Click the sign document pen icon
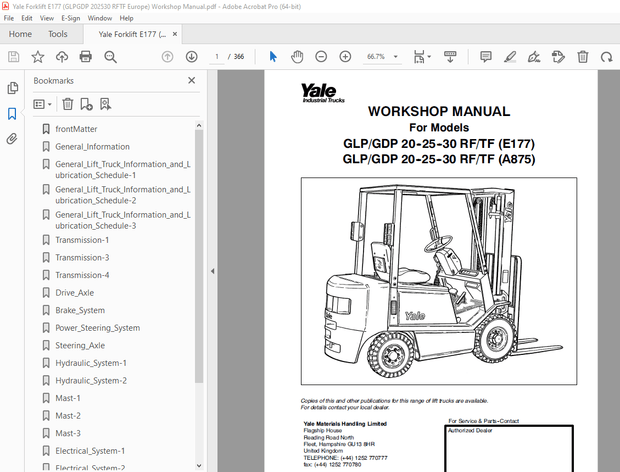This screenshot has height=472, width=620. coord(534,57)
